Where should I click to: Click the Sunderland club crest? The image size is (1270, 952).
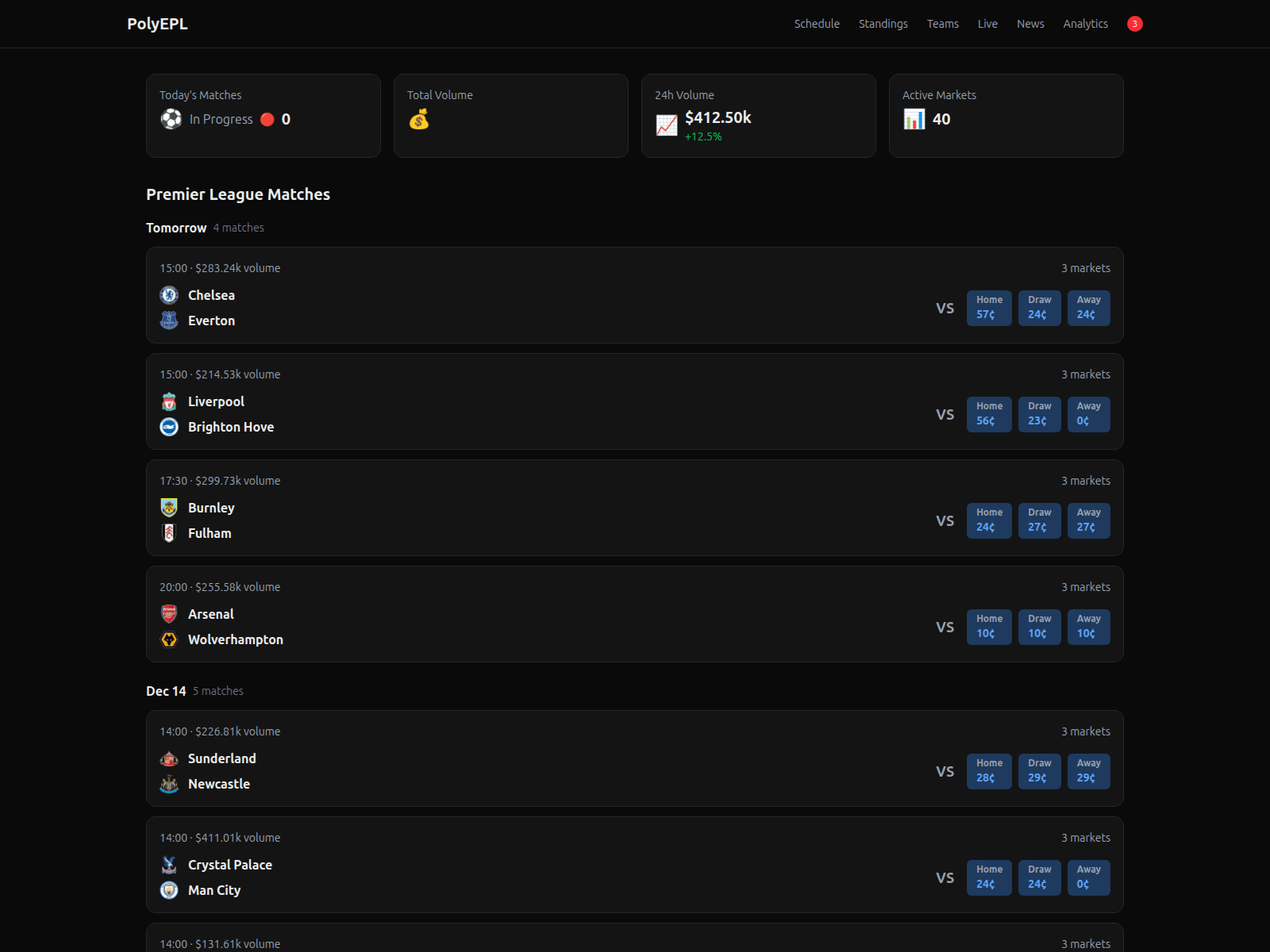(169, 758)
